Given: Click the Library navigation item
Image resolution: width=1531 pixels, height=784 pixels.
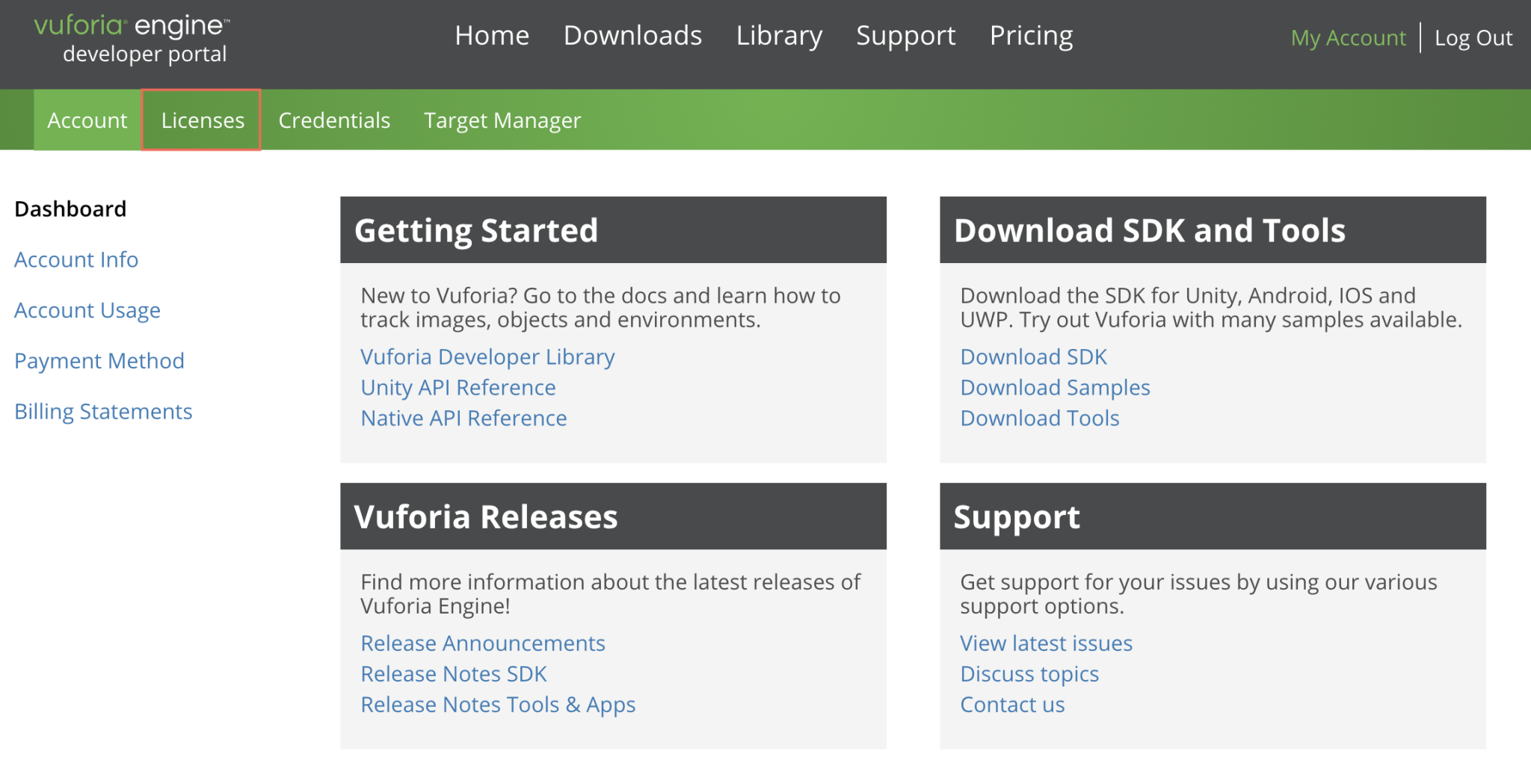Looking at the screenshot, I should (779, 36).
